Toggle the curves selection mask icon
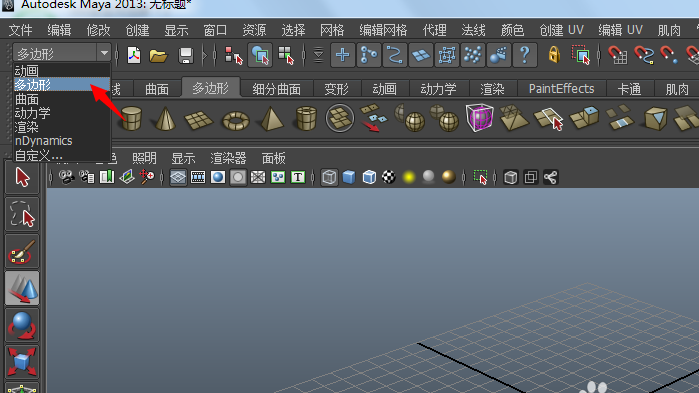699x393 pixels. pyautogui.click(x=395, y=55)
